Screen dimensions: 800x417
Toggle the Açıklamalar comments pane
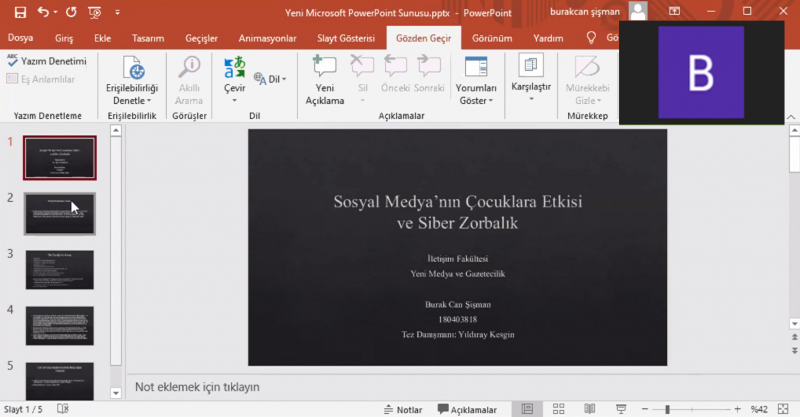[467, 409]
